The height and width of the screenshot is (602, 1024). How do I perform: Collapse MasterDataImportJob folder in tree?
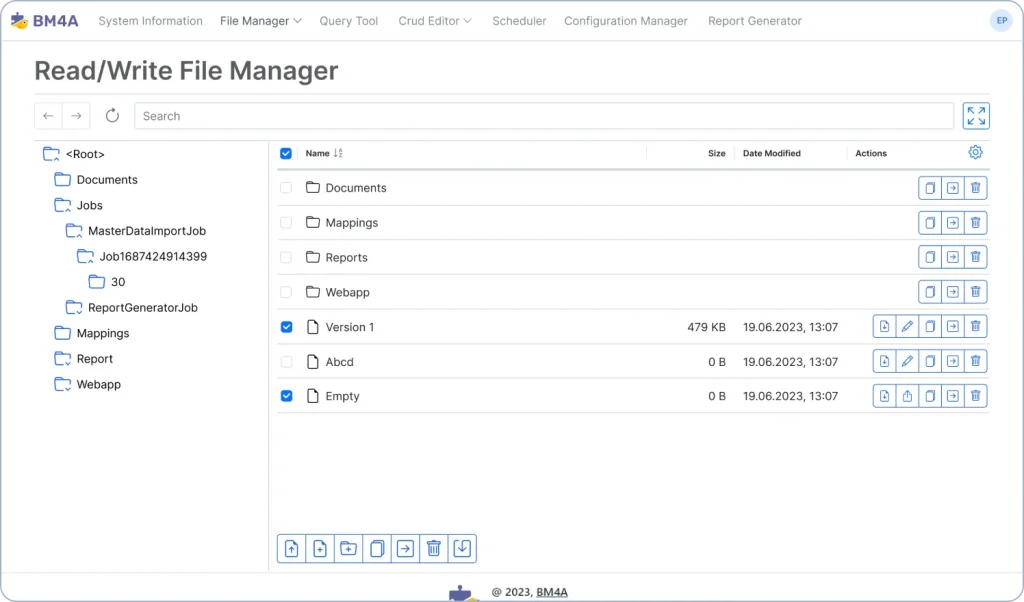pyautogui.click(x=74, y=230)
